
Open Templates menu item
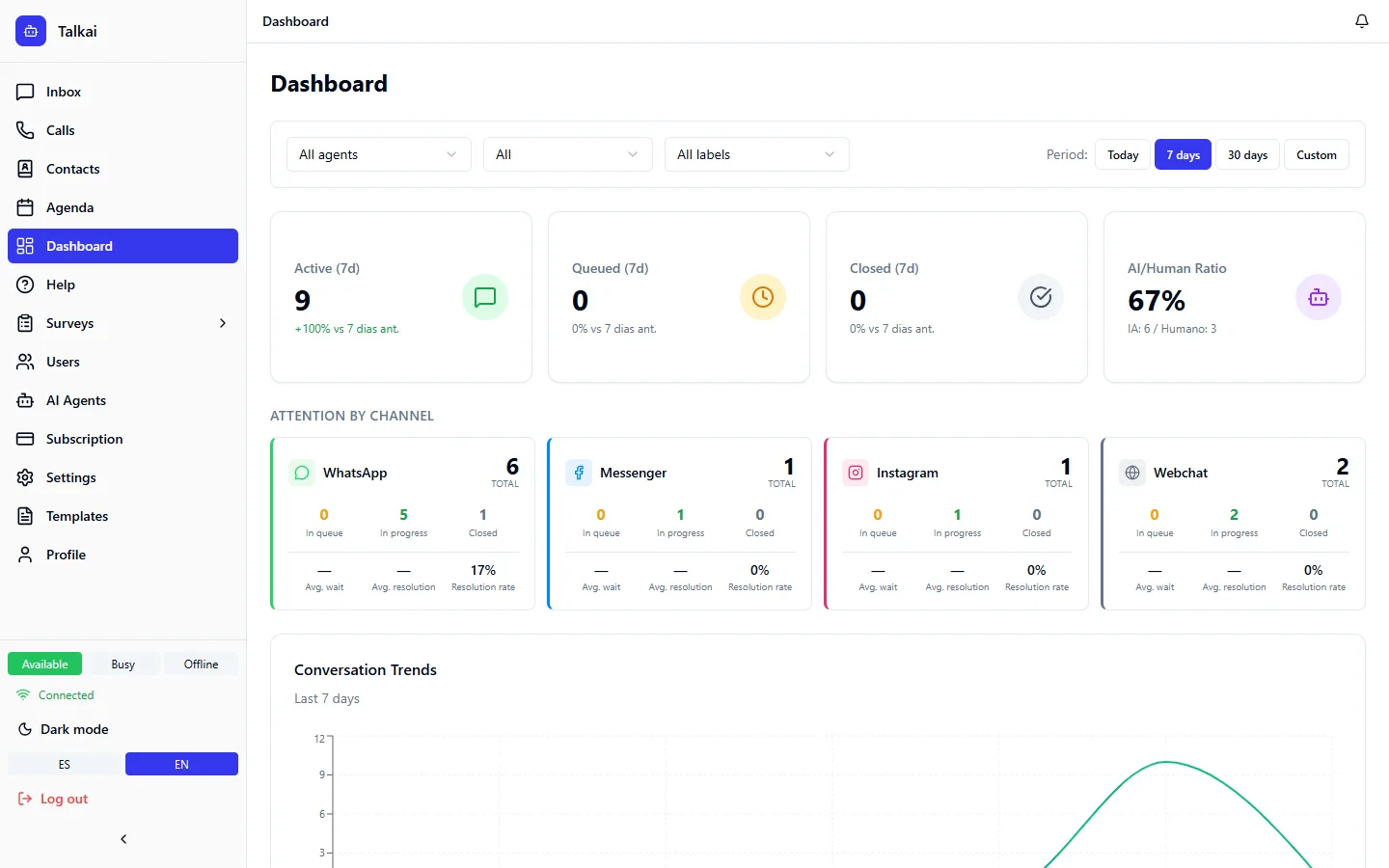tap(123, 516)
